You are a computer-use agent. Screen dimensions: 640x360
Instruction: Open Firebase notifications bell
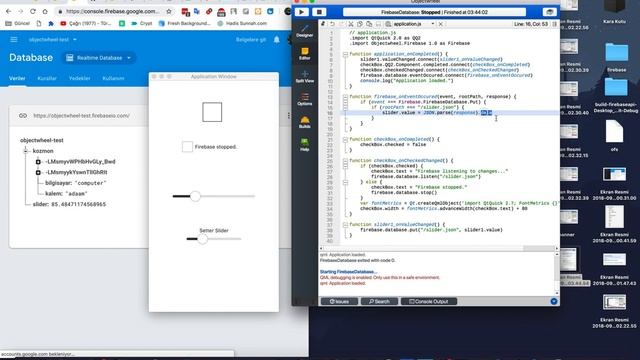(277, 40)
